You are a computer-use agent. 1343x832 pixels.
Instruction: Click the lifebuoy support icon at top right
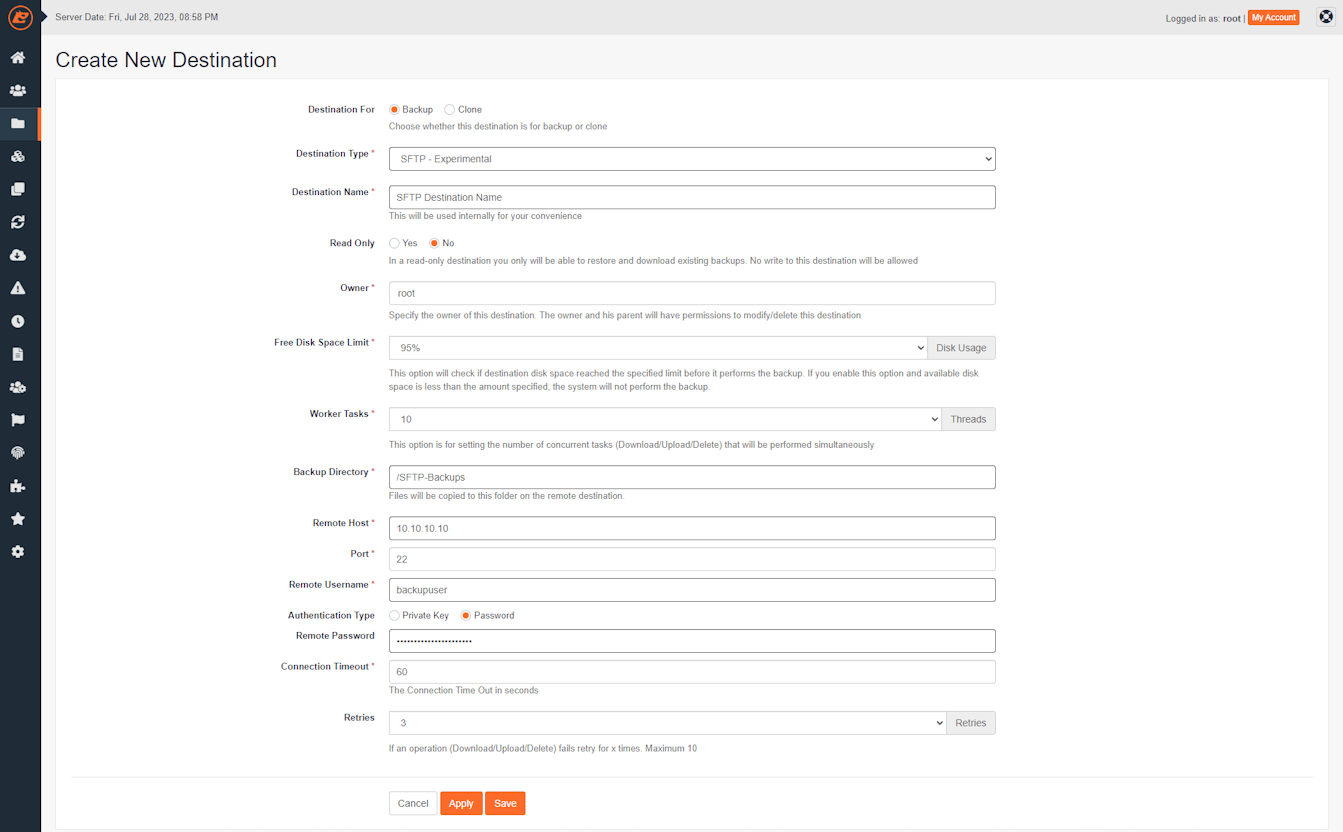pyautogui.click(x=1326, y=17)
